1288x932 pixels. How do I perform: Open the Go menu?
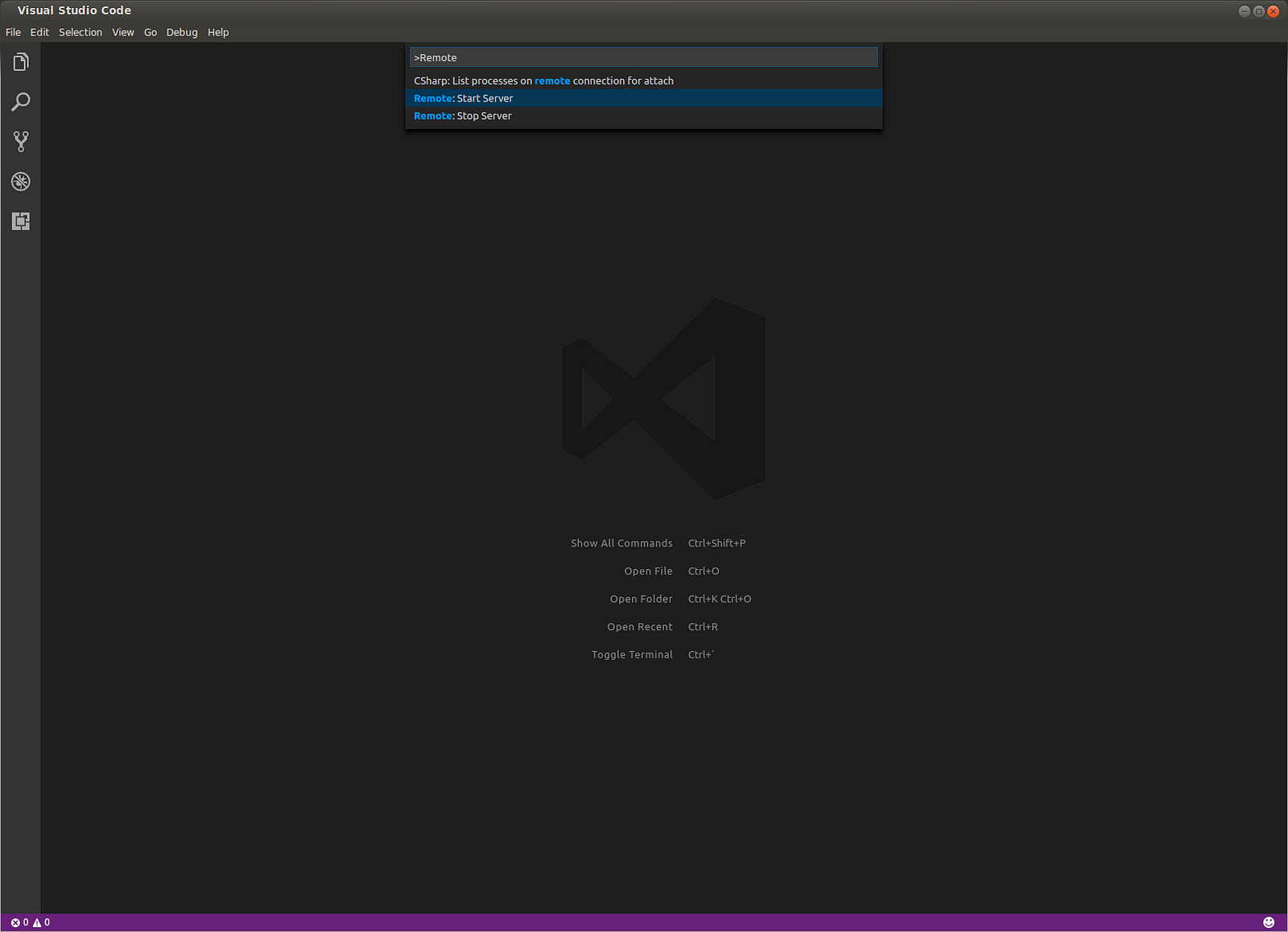click(x=151, y=32)
